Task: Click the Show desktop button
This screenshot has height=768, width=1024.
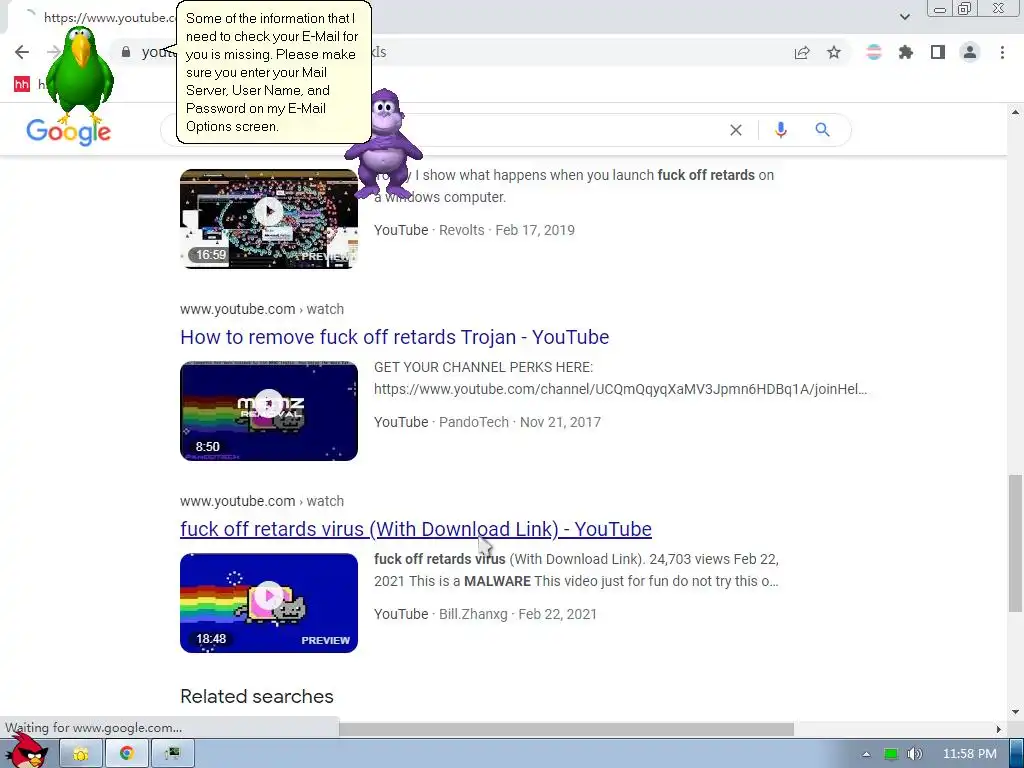Action: (1017, 754)
